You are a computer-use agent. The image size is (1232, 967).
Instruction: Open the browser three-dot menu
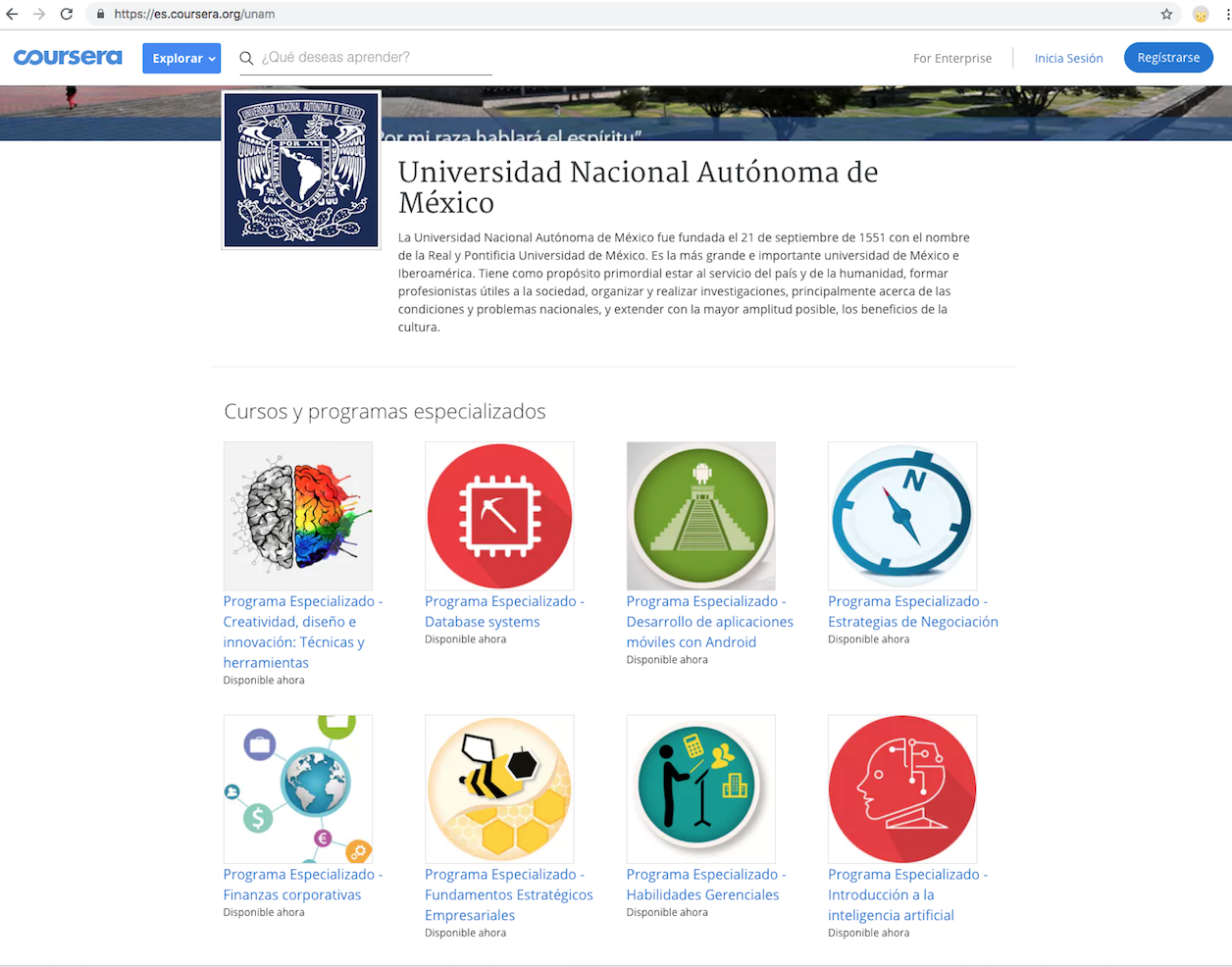click(x=1223, y=14)
